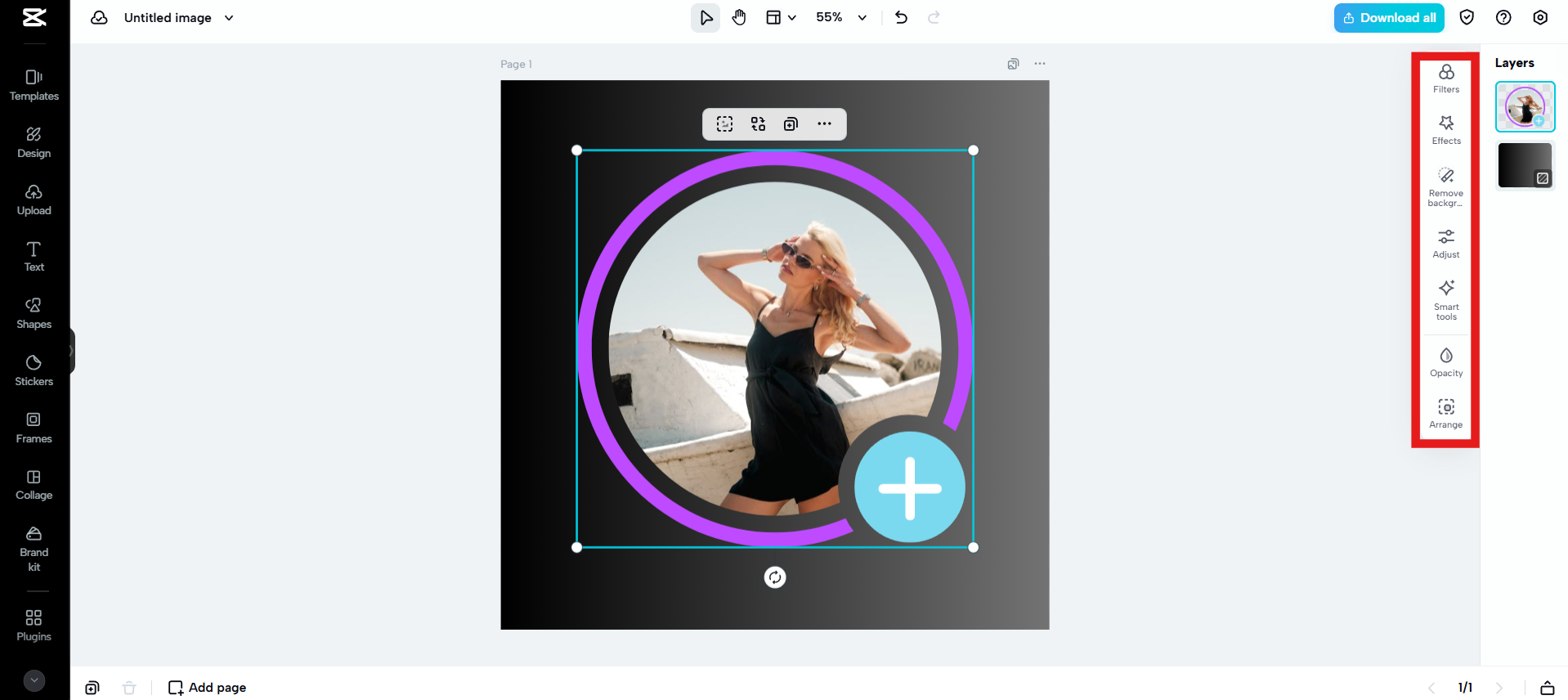Click the delete page trash icon
This screenshot has height=700, width=1568.
pyautogui.click(x=129, y=688)
